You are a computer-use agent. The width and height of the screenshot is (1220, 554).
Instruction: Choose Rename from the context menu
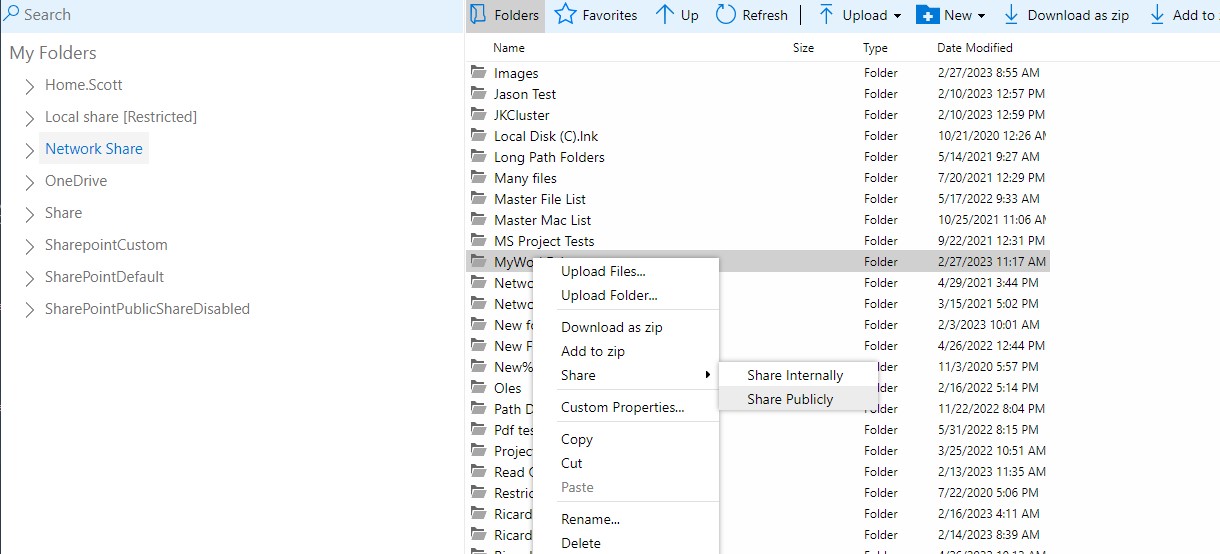pos(590,519)
